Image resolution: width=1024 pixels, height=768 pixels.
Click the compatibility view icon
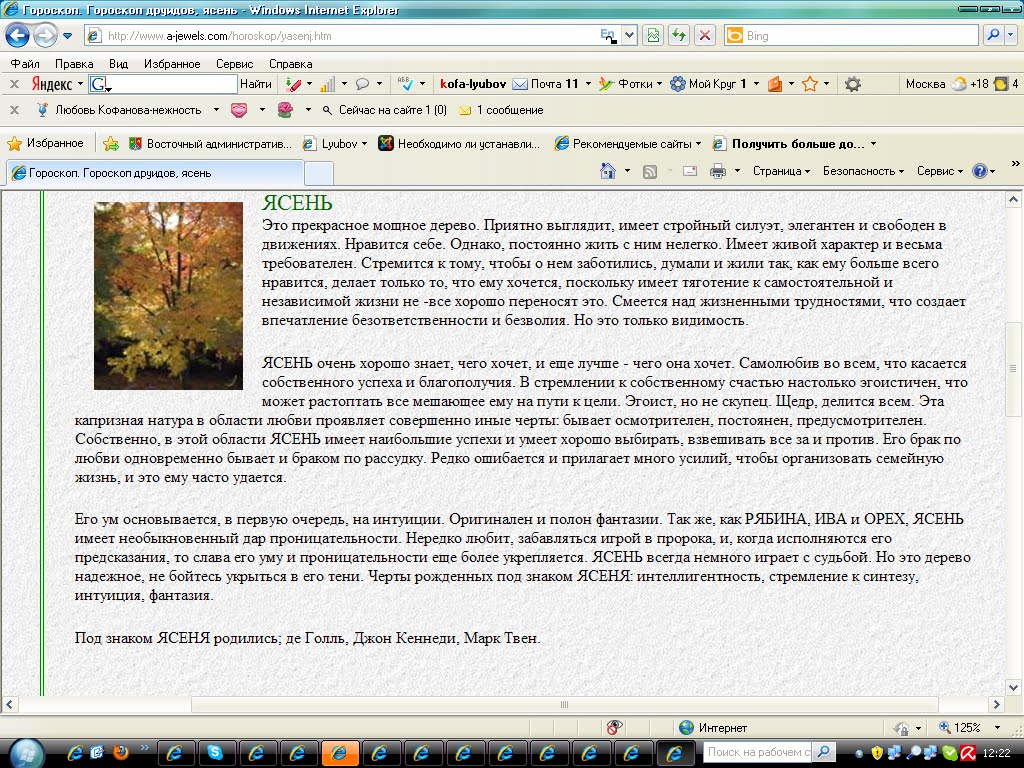653,36
